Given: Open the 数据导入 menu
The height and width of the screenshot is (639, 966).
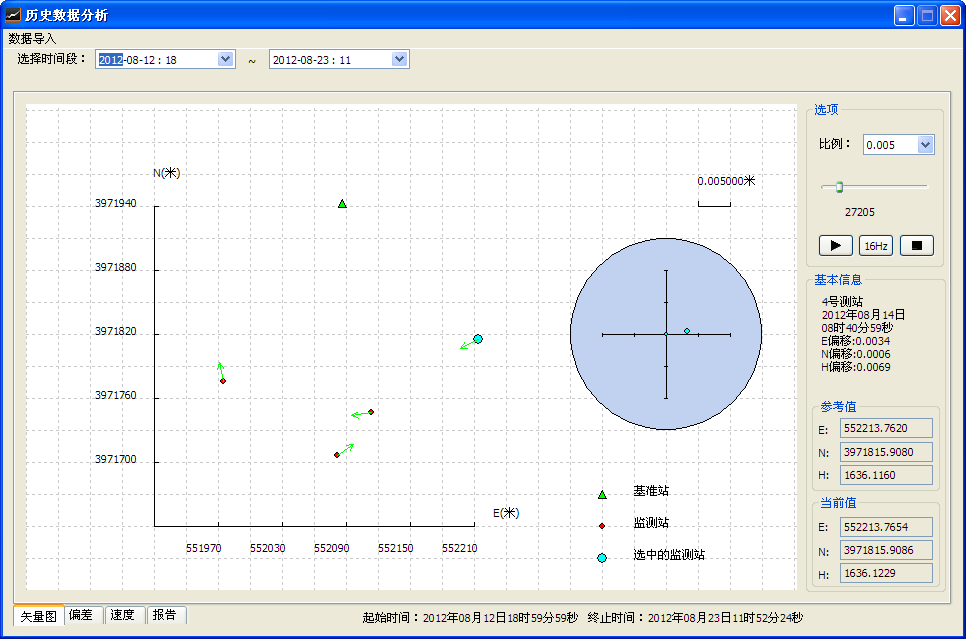Looking at the screenshot, I should coord(32,38).
